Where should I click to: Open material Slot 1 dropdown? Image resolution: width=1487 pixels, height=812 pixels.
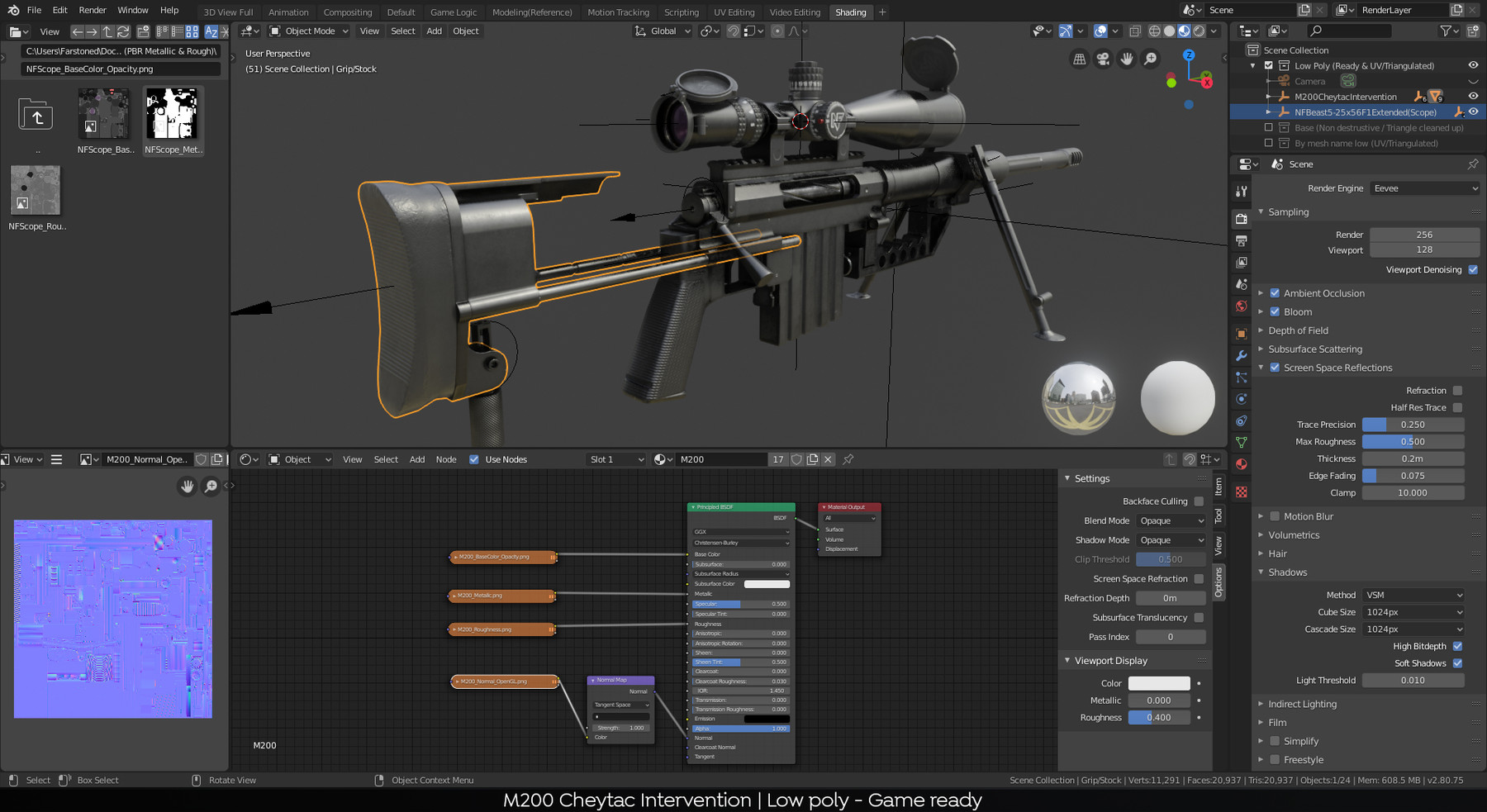point(615,459)
